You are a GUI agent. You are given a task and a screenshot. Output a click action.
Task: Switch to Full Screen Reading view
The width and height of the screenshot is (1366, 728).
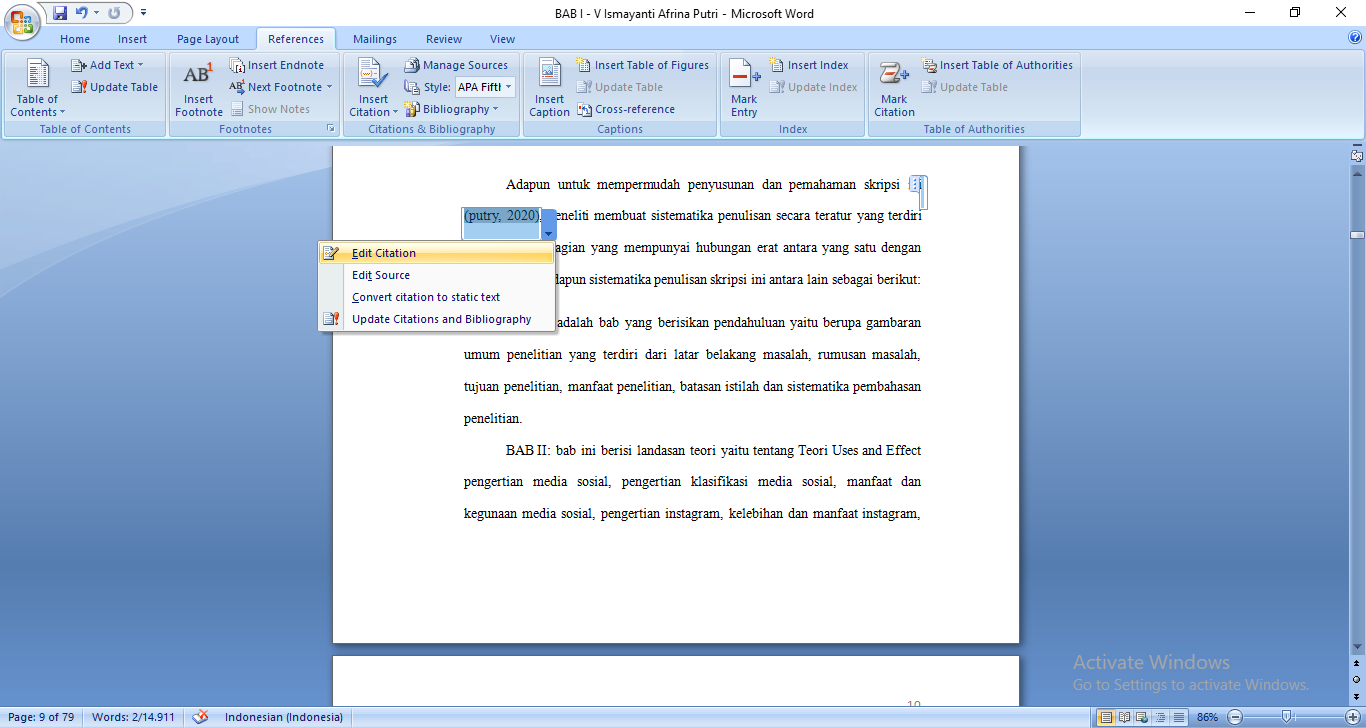(1125, 717)
